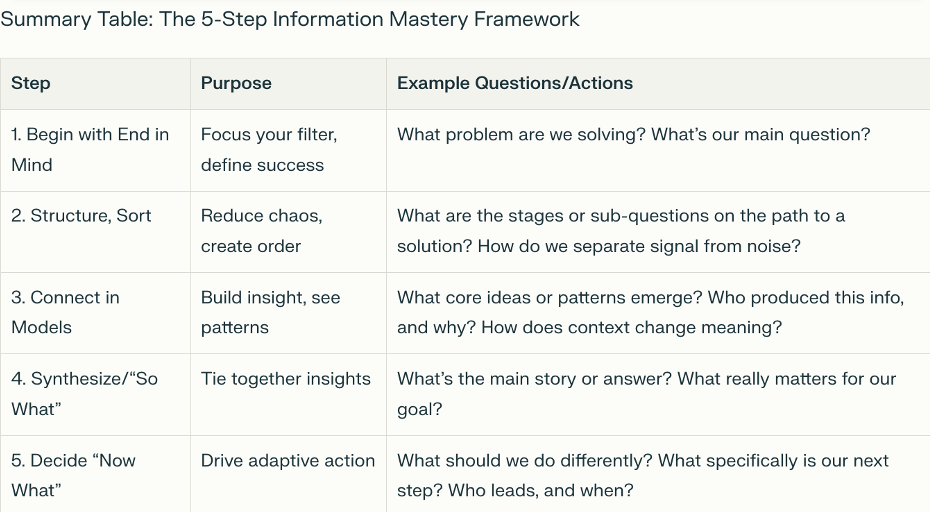Select the '1. Begin with End in Mind' cell

pos(90,149)
